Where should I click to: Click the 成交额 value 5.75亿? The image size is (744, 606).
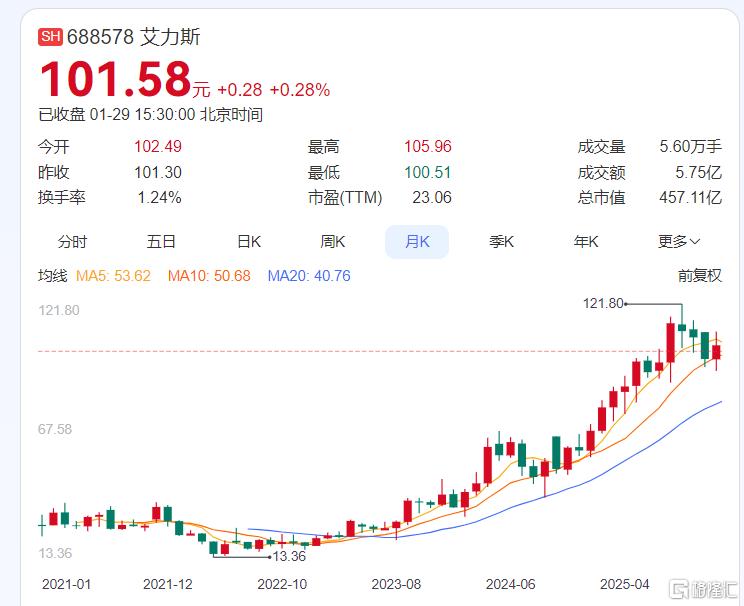pyautogui.click(x=698, y=172)
